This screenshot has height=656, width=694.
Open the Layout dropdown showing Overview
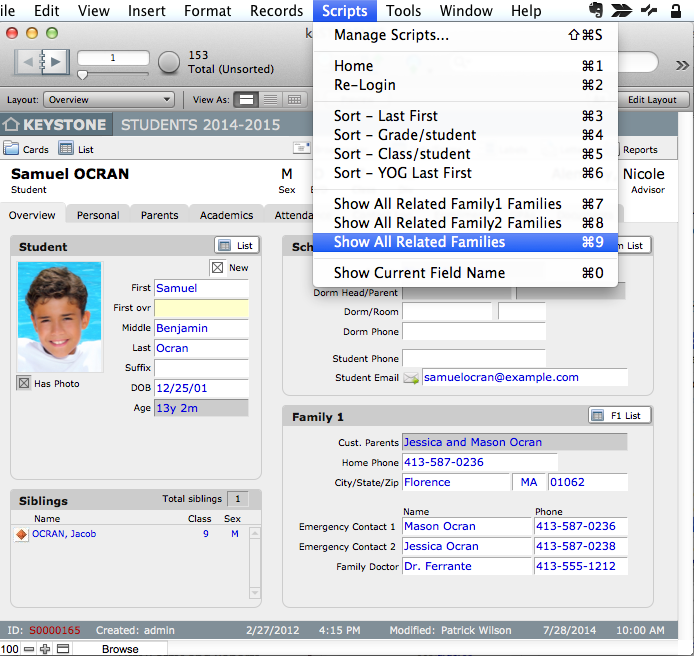pyautogui.click(x=109, y=100)
